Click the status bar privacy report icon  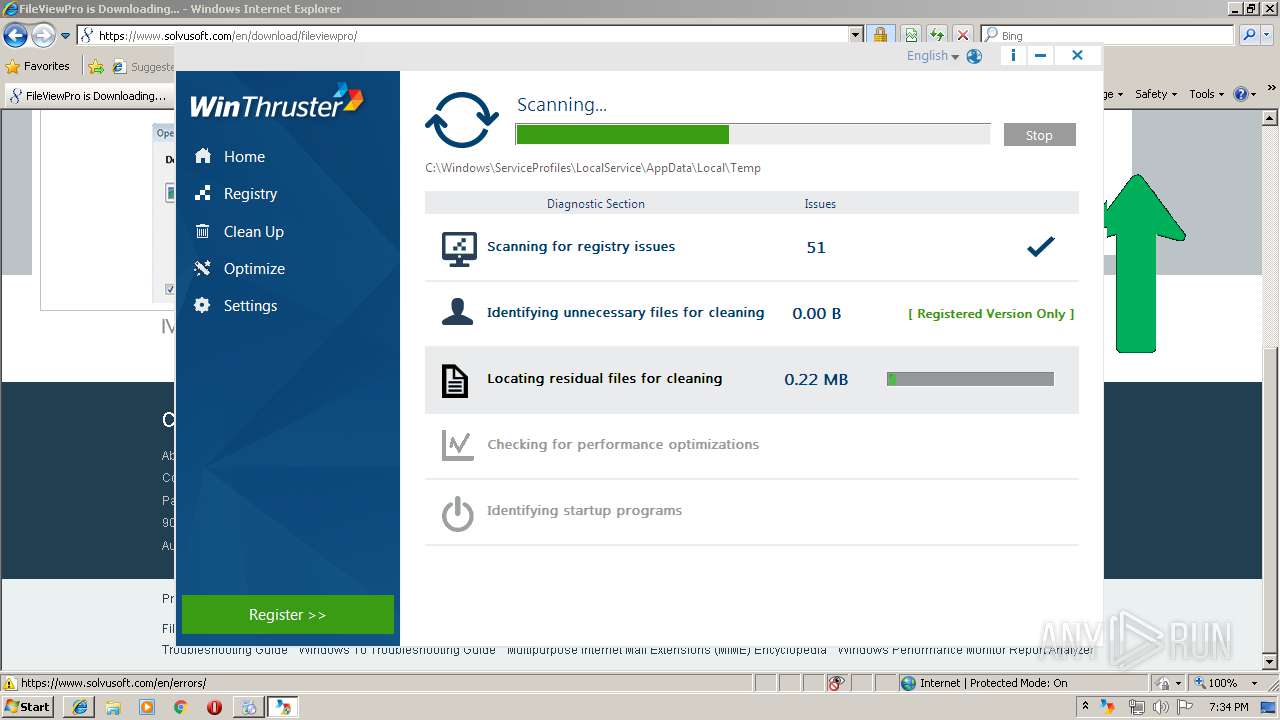(837, 683)
